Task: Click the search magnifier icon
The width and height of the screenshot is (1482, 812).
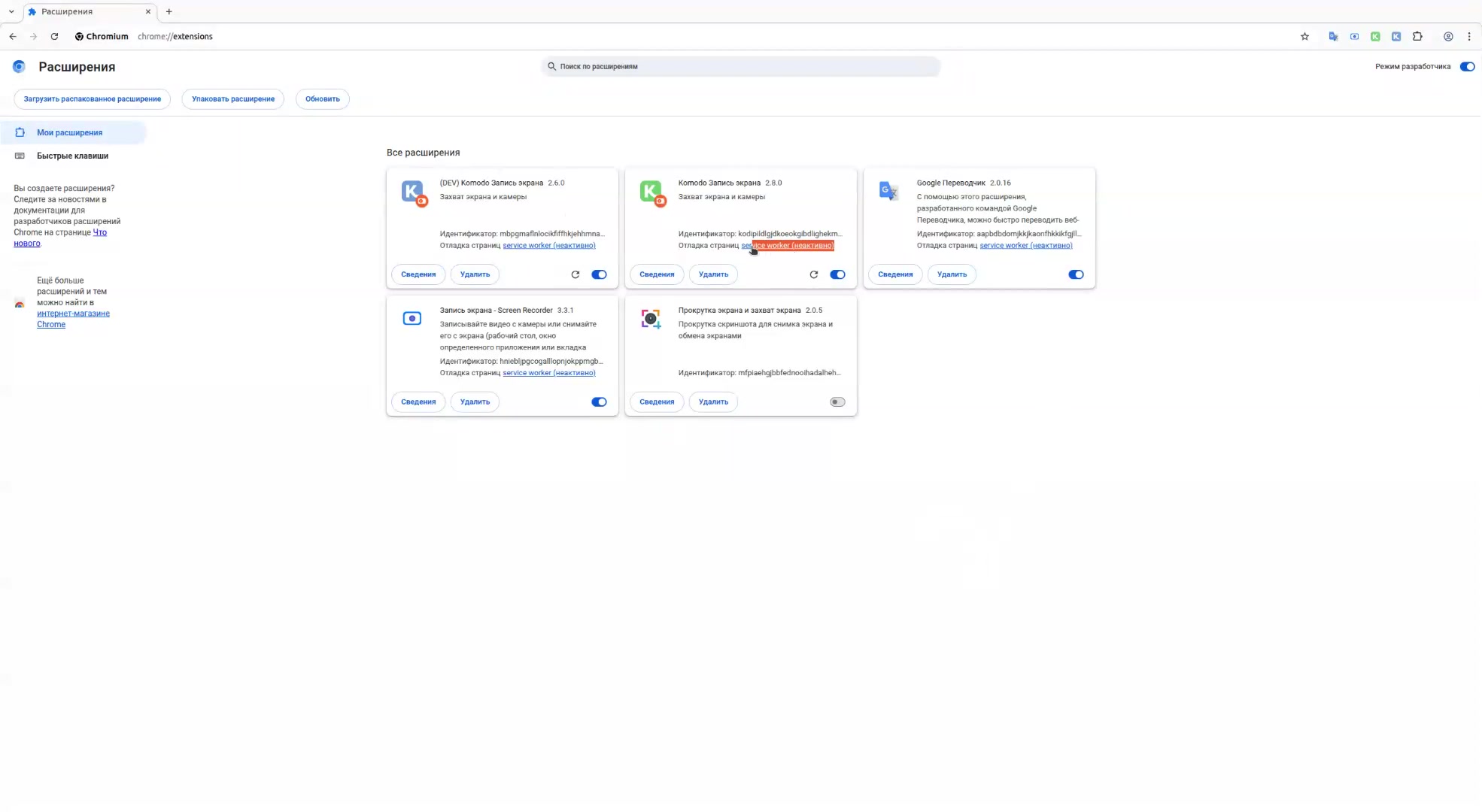Action: (x=551, y=66)
